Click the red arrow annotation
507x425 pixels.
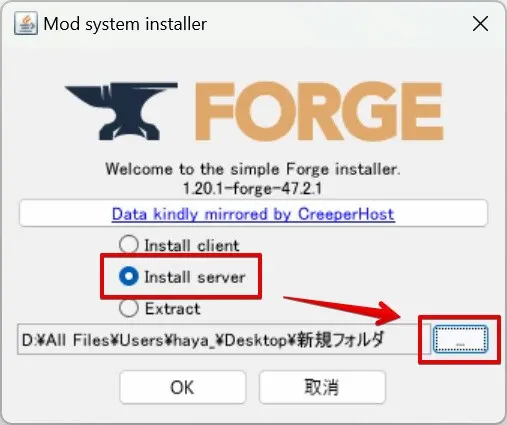(x=343, y=310)
